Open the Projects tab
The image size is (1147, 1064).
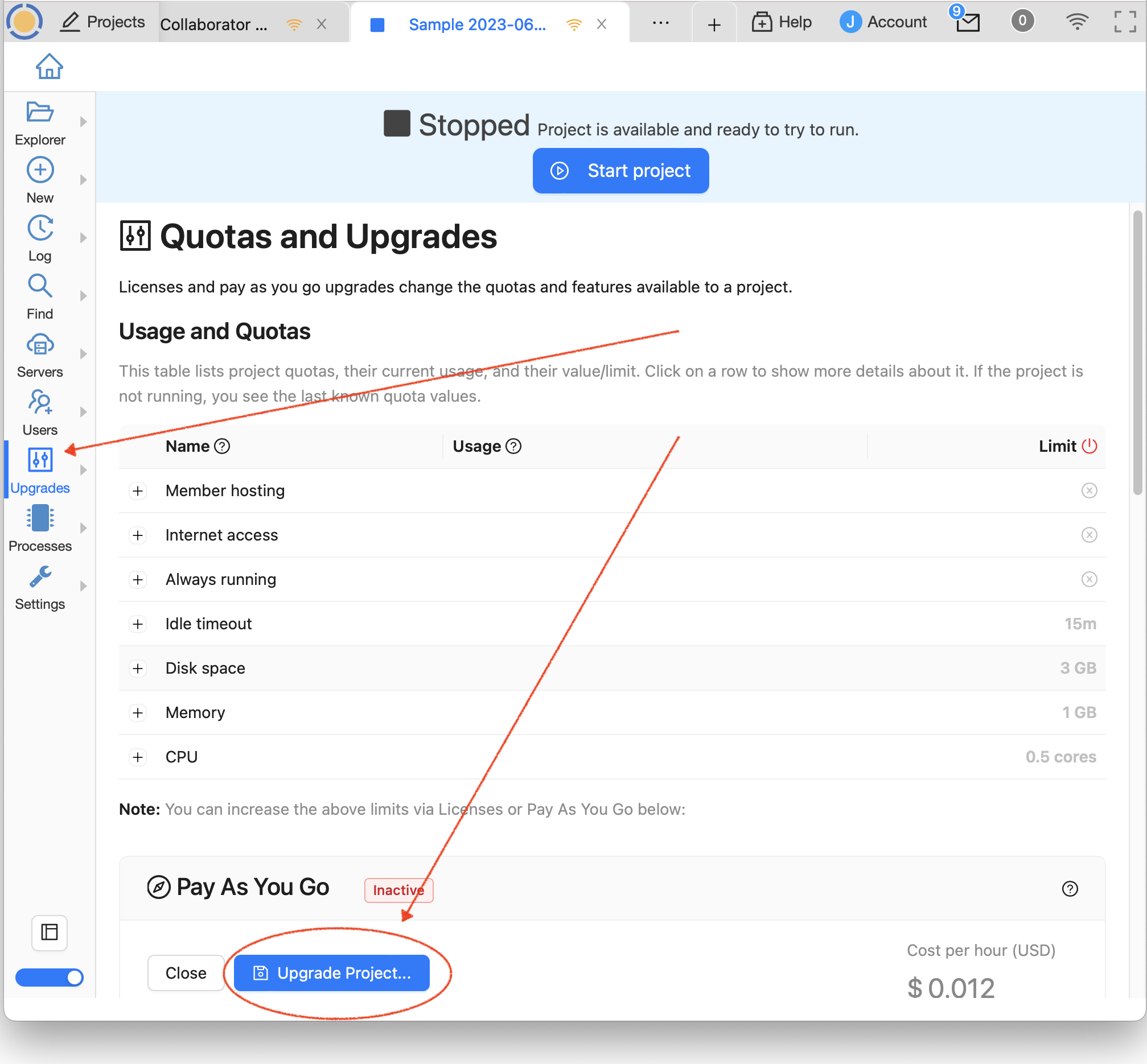point(104,22)
